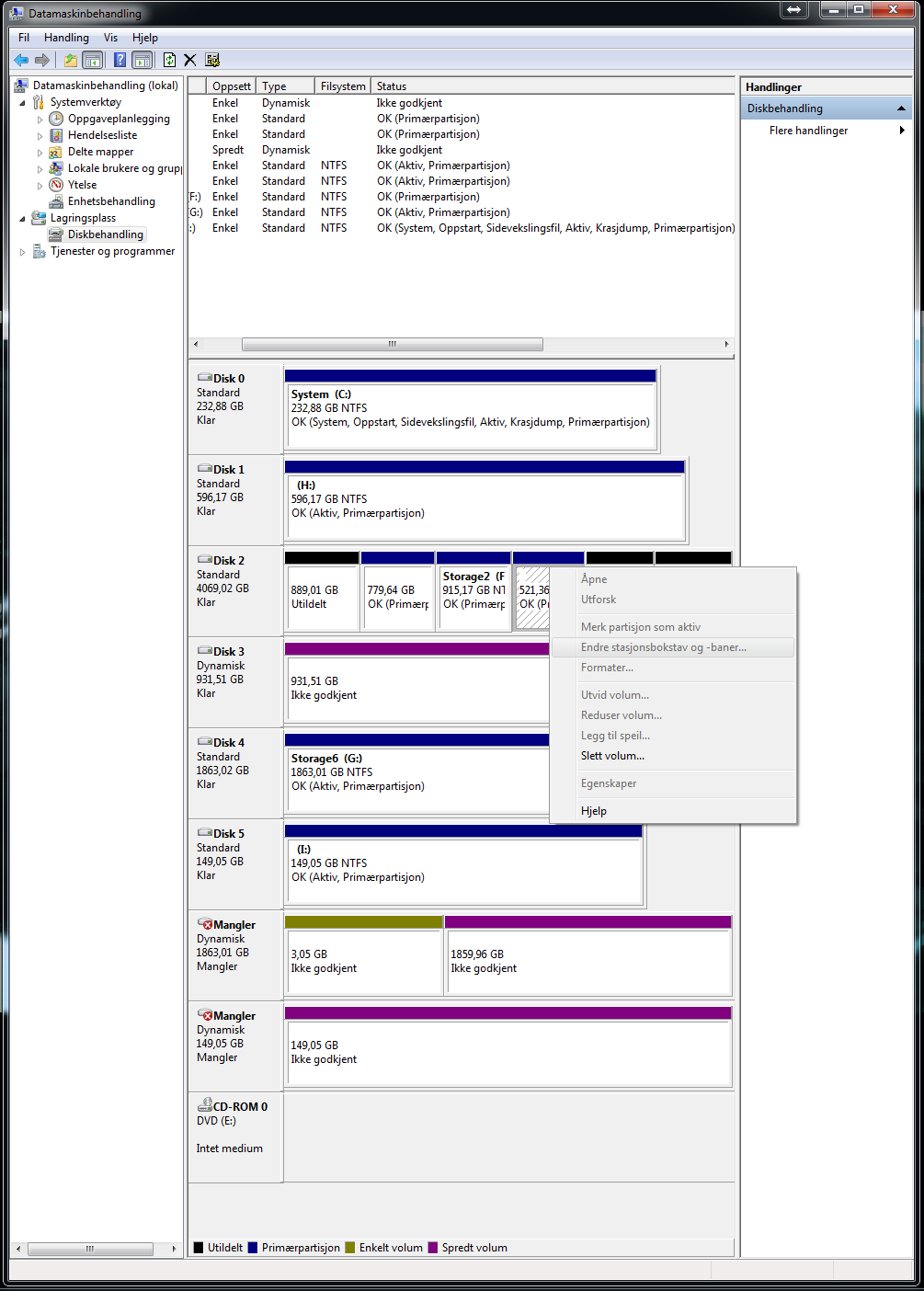The width and height of the screenshot is (924, 1291).
Task: Click the Ytelse performance icon
Action: click(x=56, y=185)
